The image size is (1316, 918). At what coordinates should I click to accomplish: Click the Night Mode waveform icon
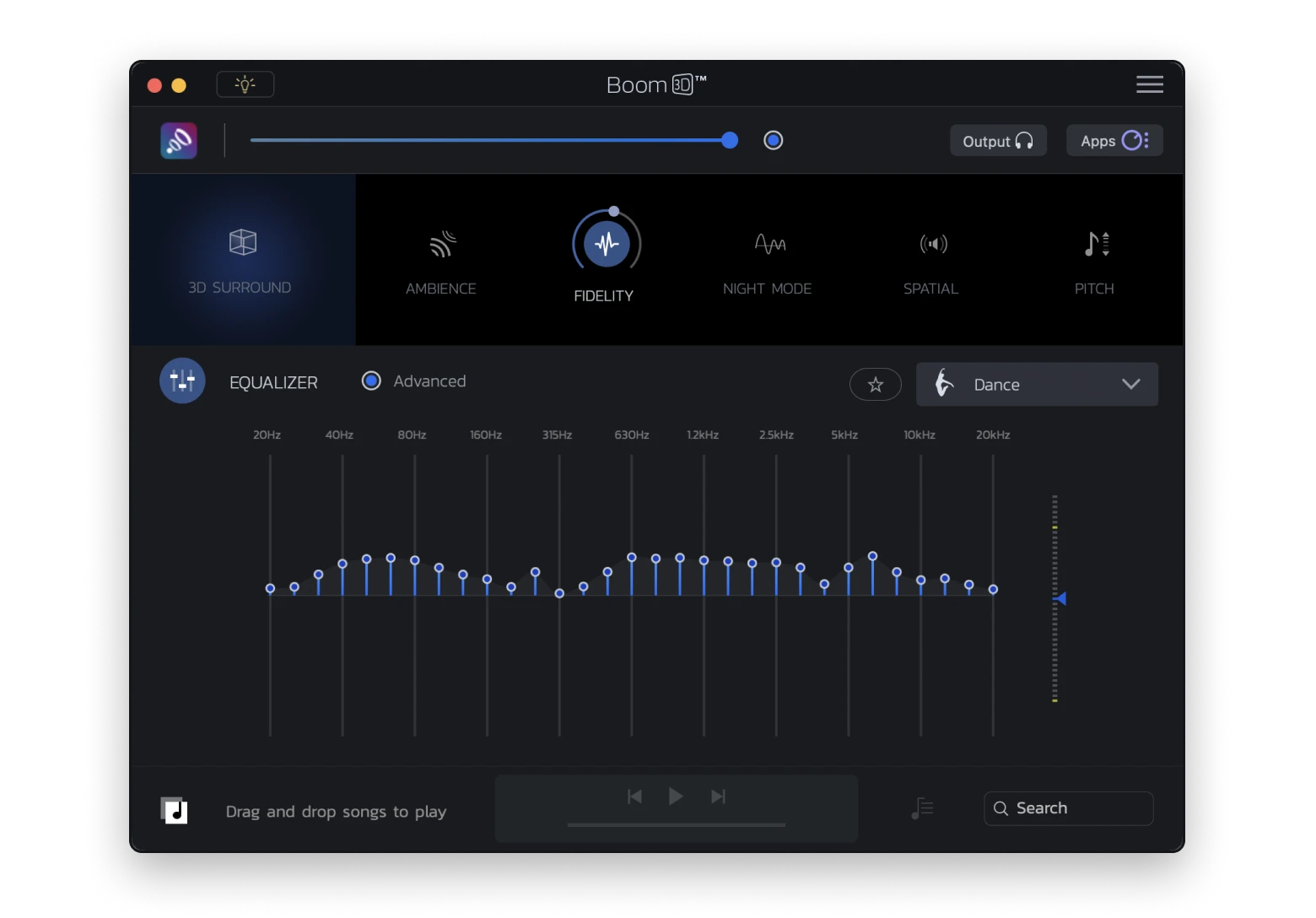[x=770, y=244]
